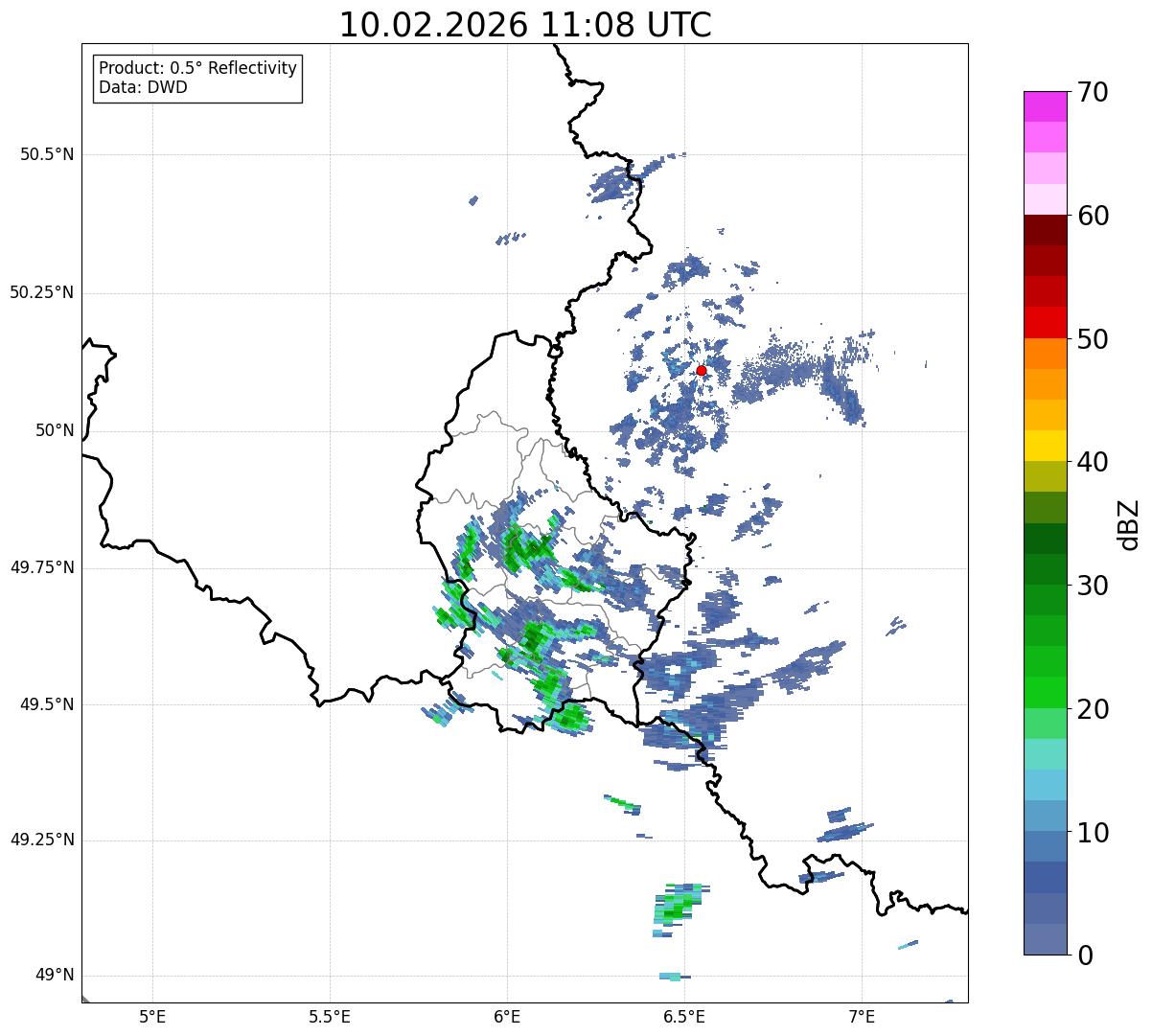Image resolution: width=1152 pixels, height=1036 pixels.
Task: Click the colorbar 60 tick label
Action: pyautogui.click(x=1093, y=217)
